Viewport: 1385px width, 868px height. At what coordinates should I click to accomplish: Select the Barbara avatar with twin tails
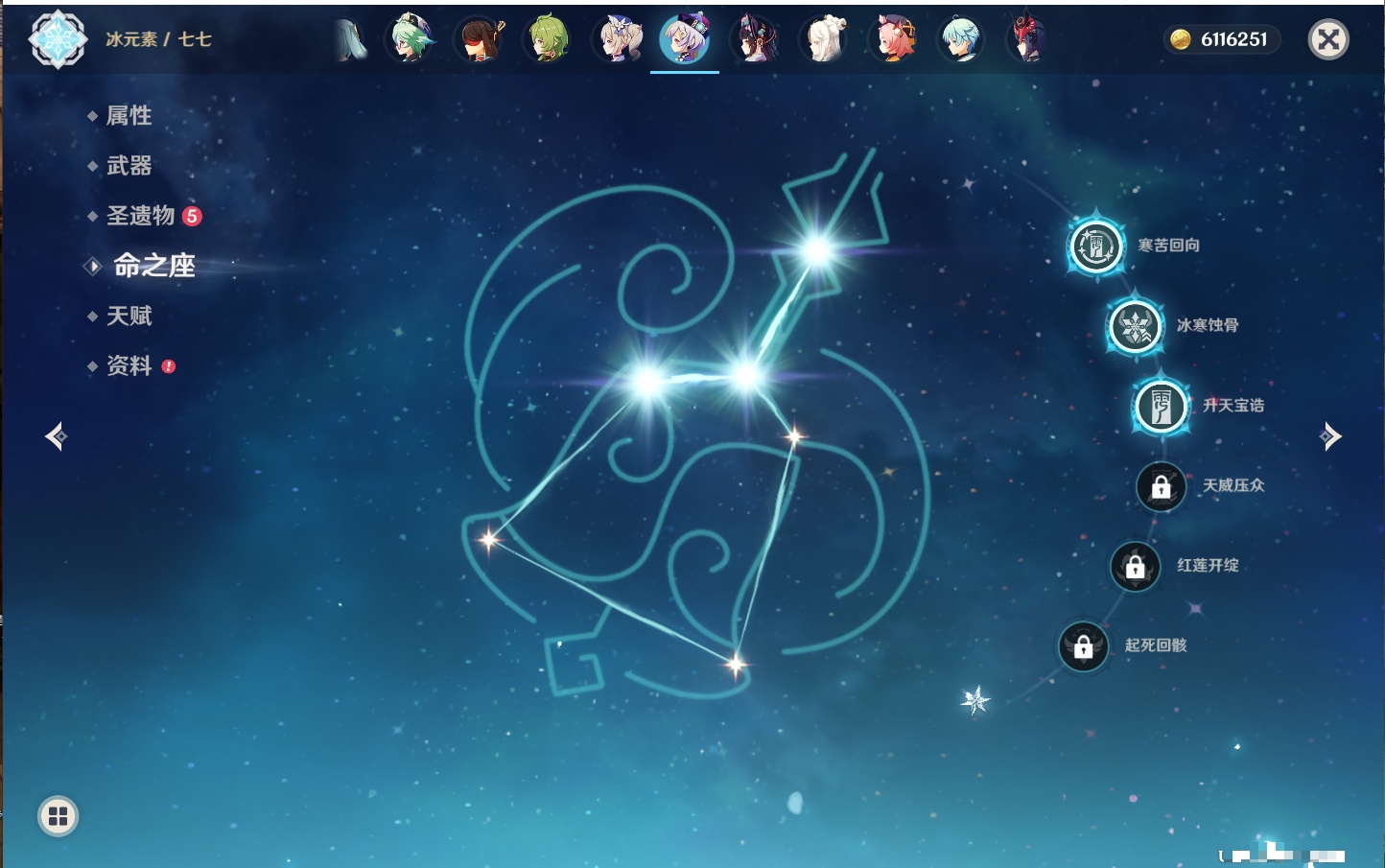coord(619,40)
